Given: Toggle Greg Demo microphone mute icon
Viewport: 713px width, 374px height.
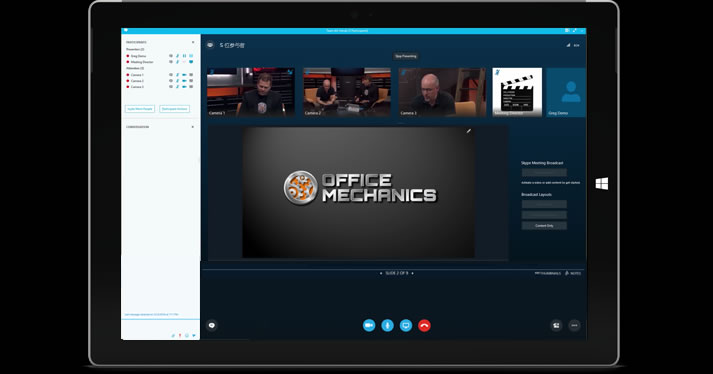Looking at the screenshot, I should click(177, 56).
